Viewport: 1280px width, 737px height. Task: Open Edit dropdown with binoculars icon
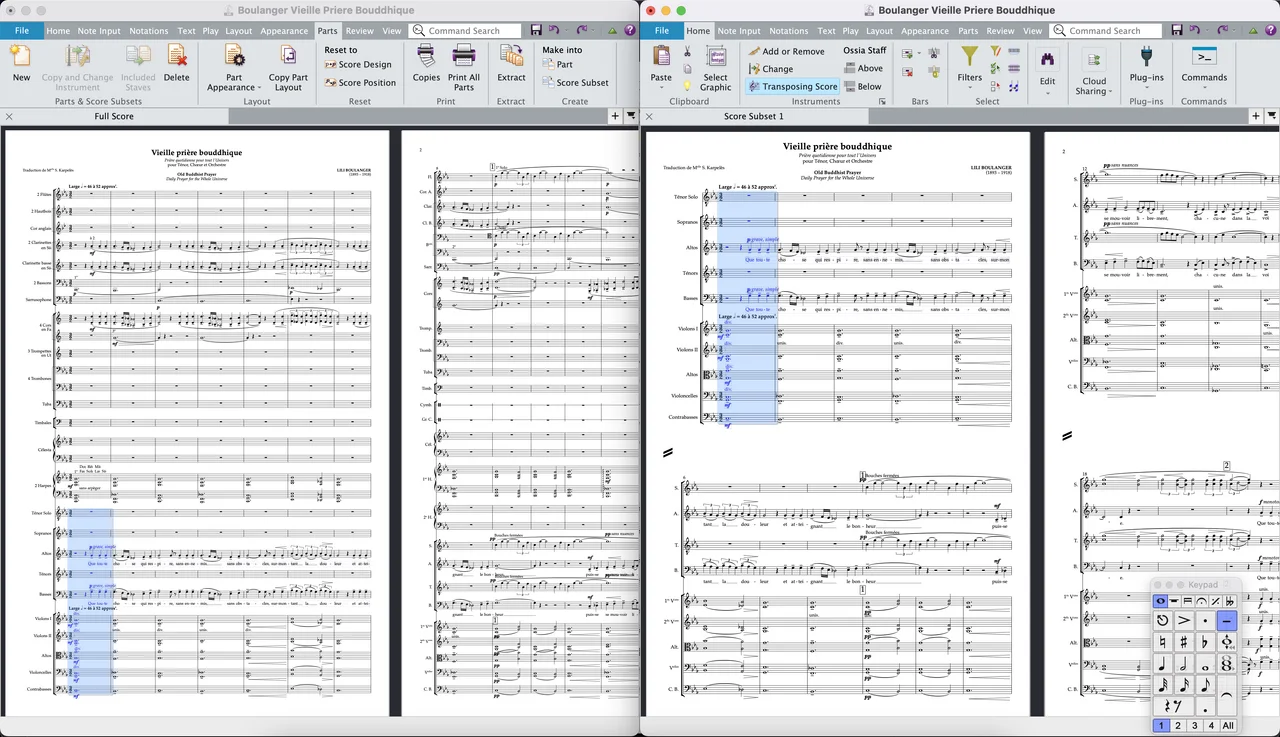pyautogui.click(x=1047, y=68)
